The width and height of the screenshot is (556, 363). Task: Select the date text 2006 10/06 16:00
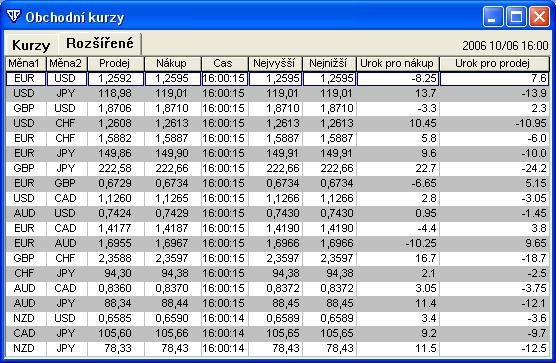(505, 46)
